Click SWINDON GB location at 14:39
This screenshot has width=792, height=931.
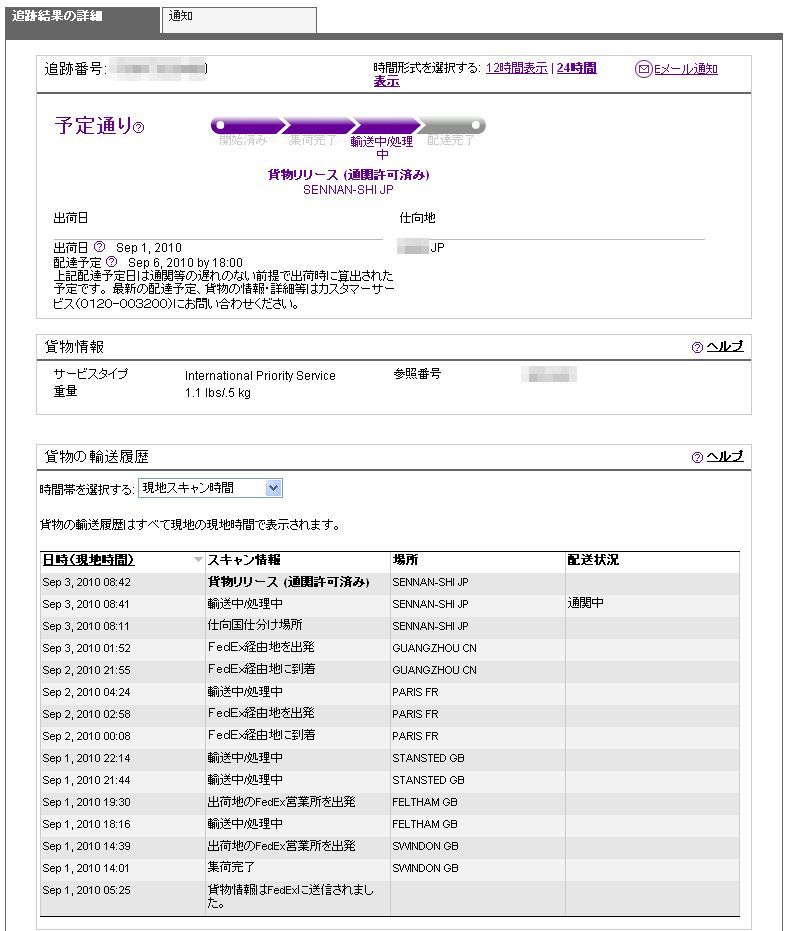[x=425, y=846]
